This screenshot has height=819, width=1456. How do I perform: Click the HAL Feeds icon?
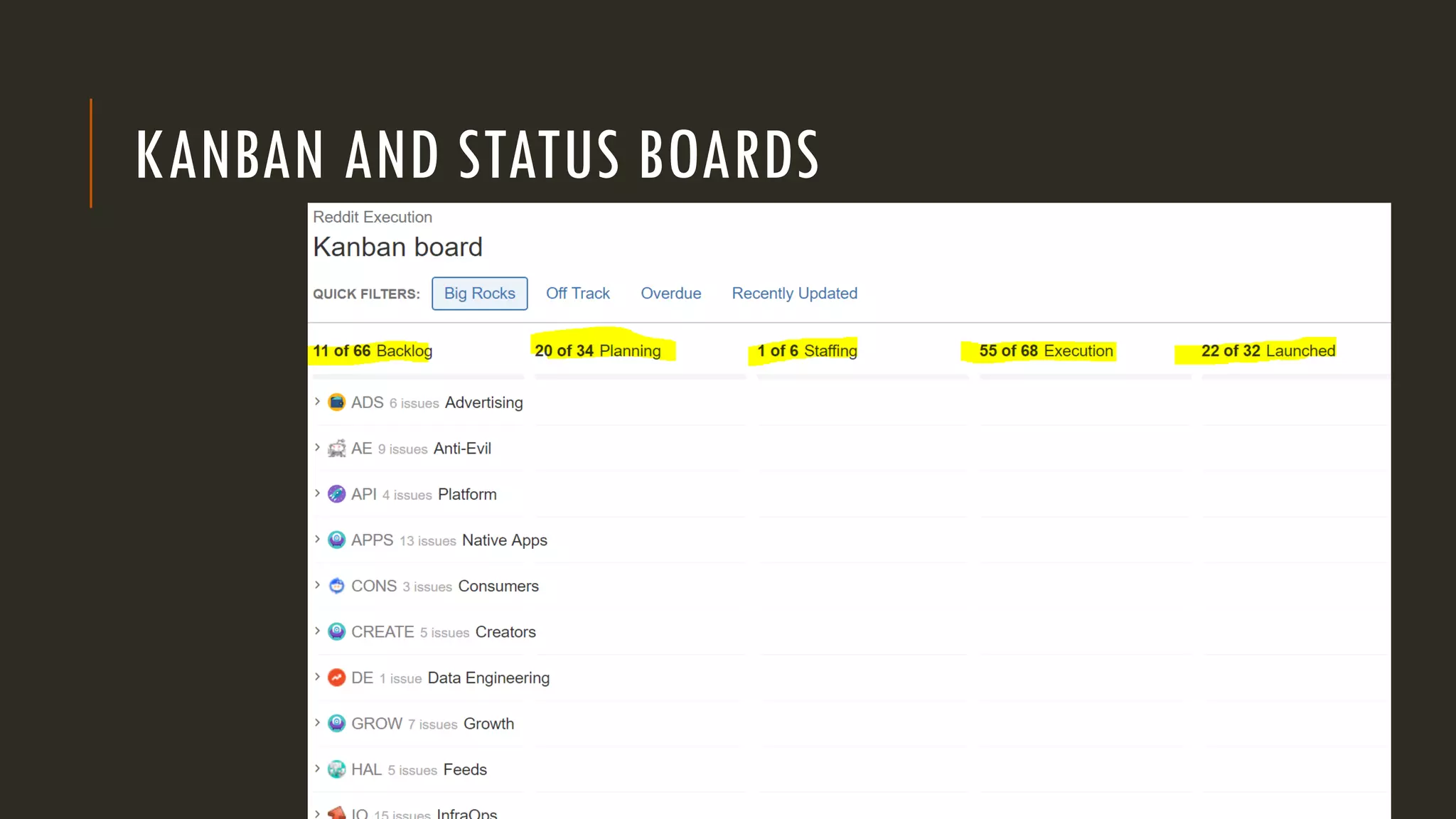[x=336, y=769]
